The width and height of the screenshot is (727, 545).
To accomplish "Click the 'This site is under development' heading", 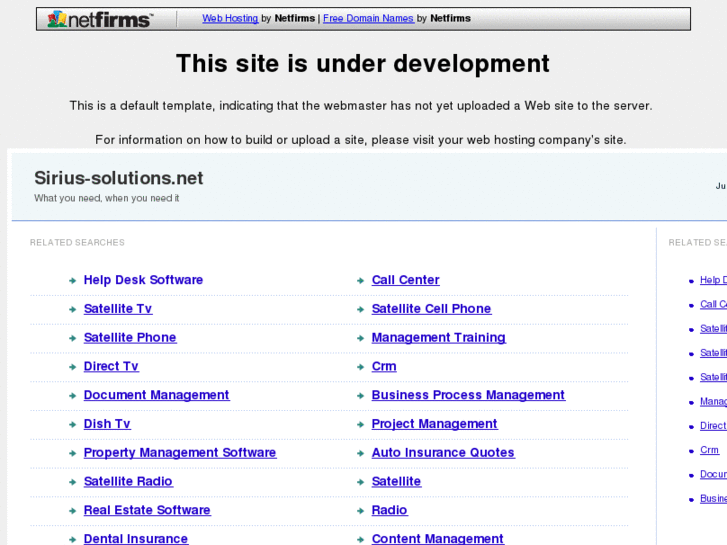I will coord(363,64).
